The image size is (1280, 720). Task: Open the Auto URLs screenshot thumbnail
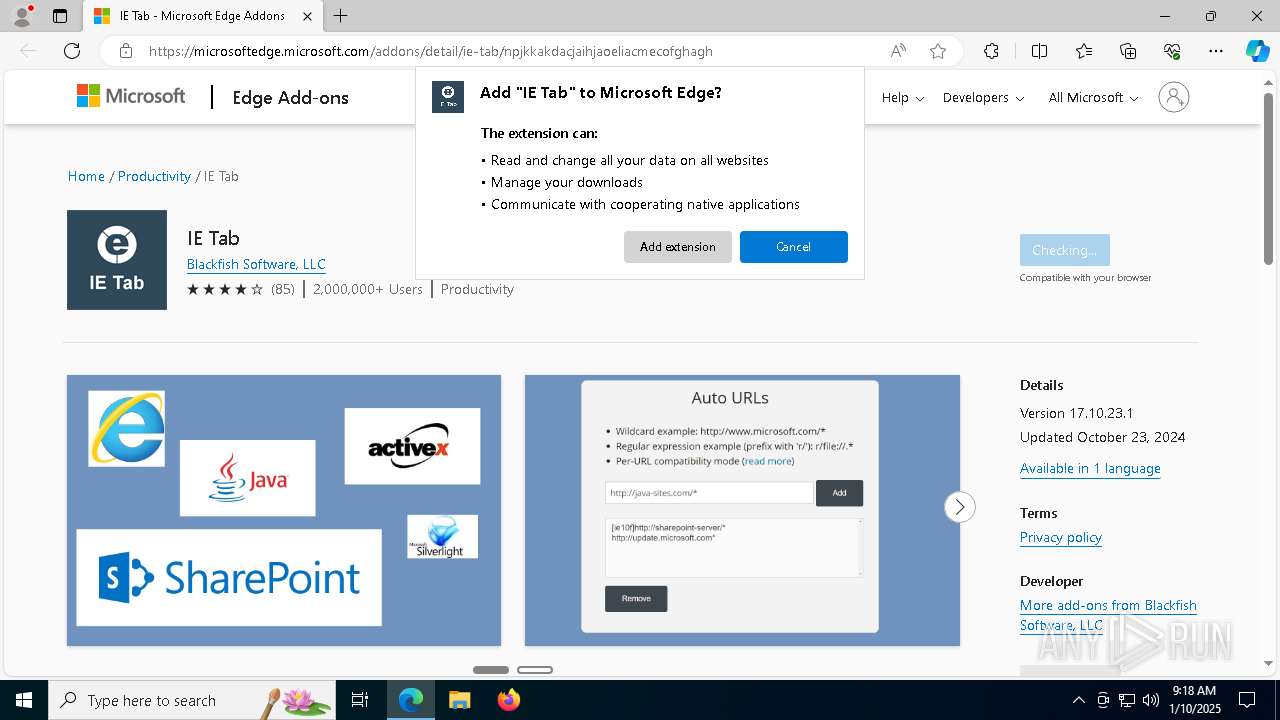pyautogui.click(x=742, y=511)
